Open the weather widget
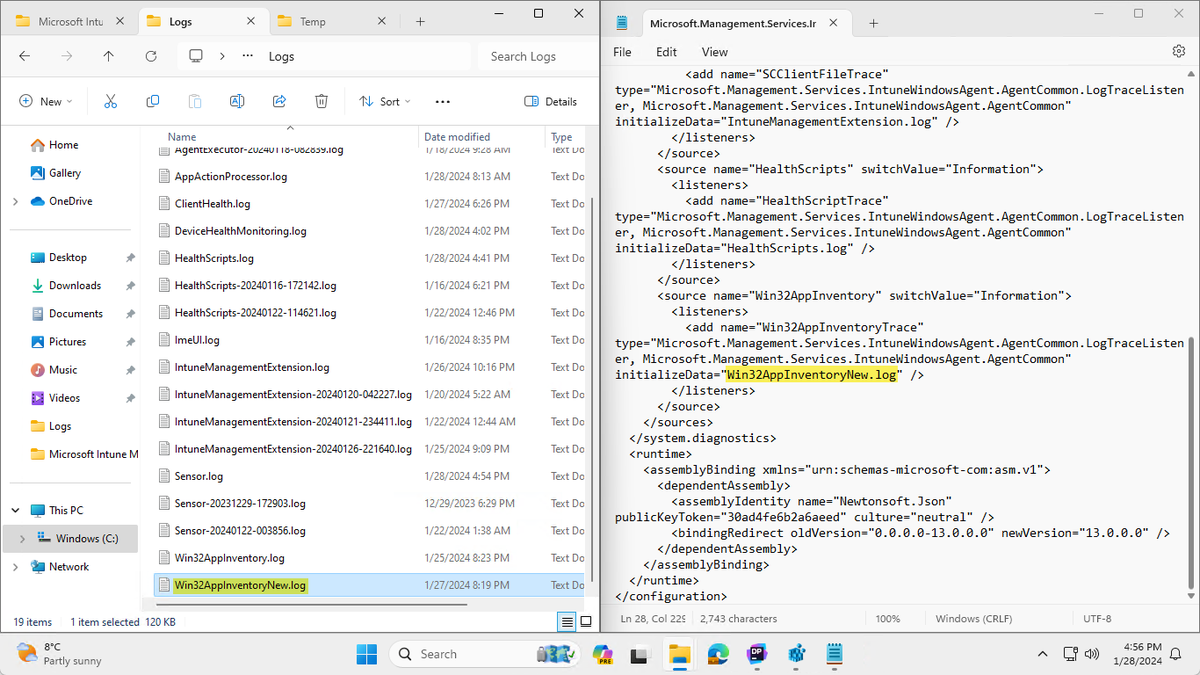The image size is (1200, 675). (x=60, y=654)
